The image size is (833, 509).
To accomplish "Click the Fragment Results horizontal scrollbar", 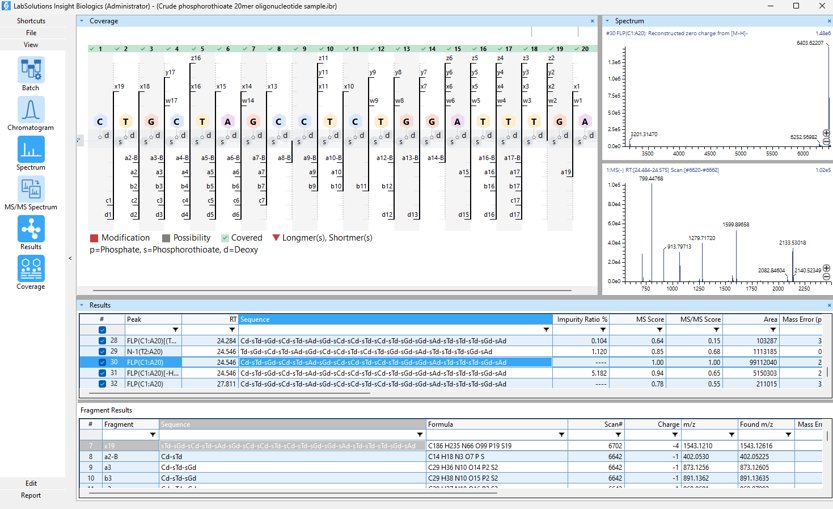I will 293,493.
